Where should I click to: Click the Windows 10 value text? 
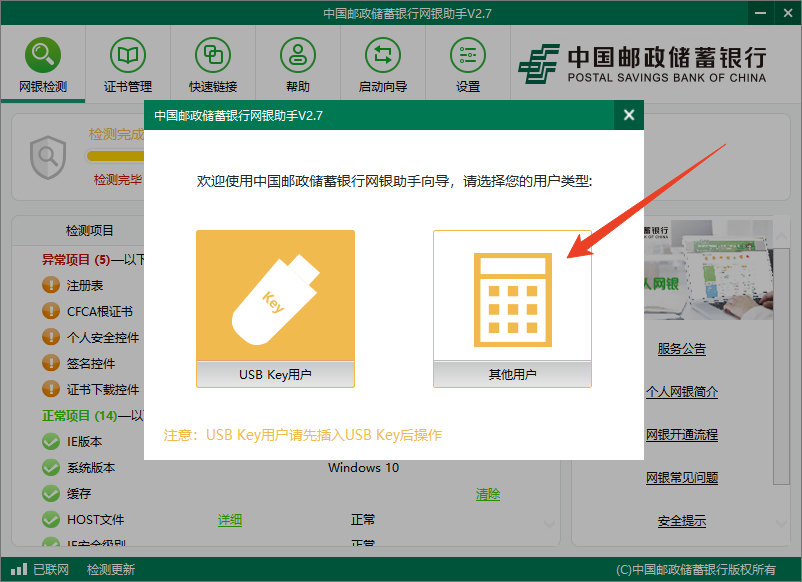coord(363,467)
